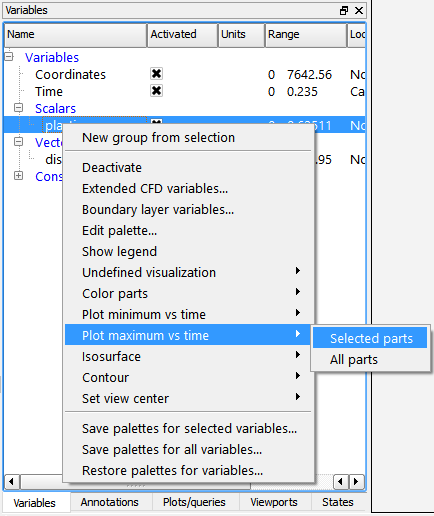Click the tab strip right scroll arrow
This screenshot has height=516, width=434.
(356, 481)
